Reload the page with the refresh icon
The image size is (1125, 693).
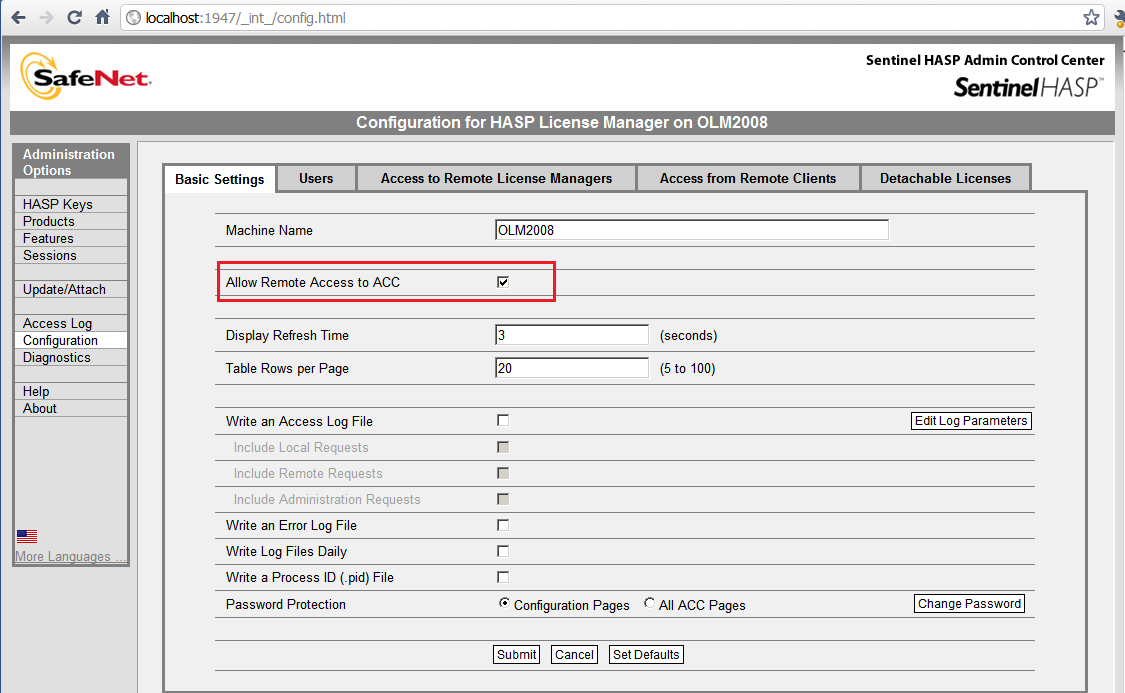point(74,17)
